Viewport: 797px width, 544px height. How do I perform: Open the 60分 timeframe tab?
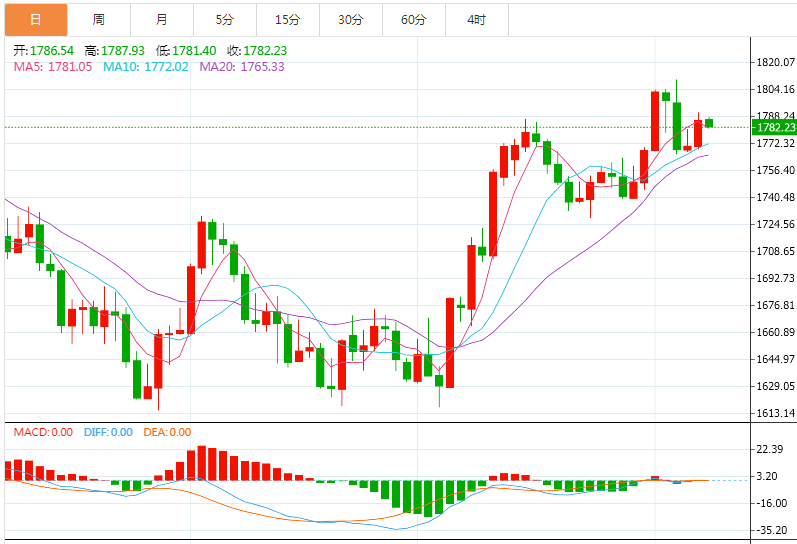click(x=414, y=20)
